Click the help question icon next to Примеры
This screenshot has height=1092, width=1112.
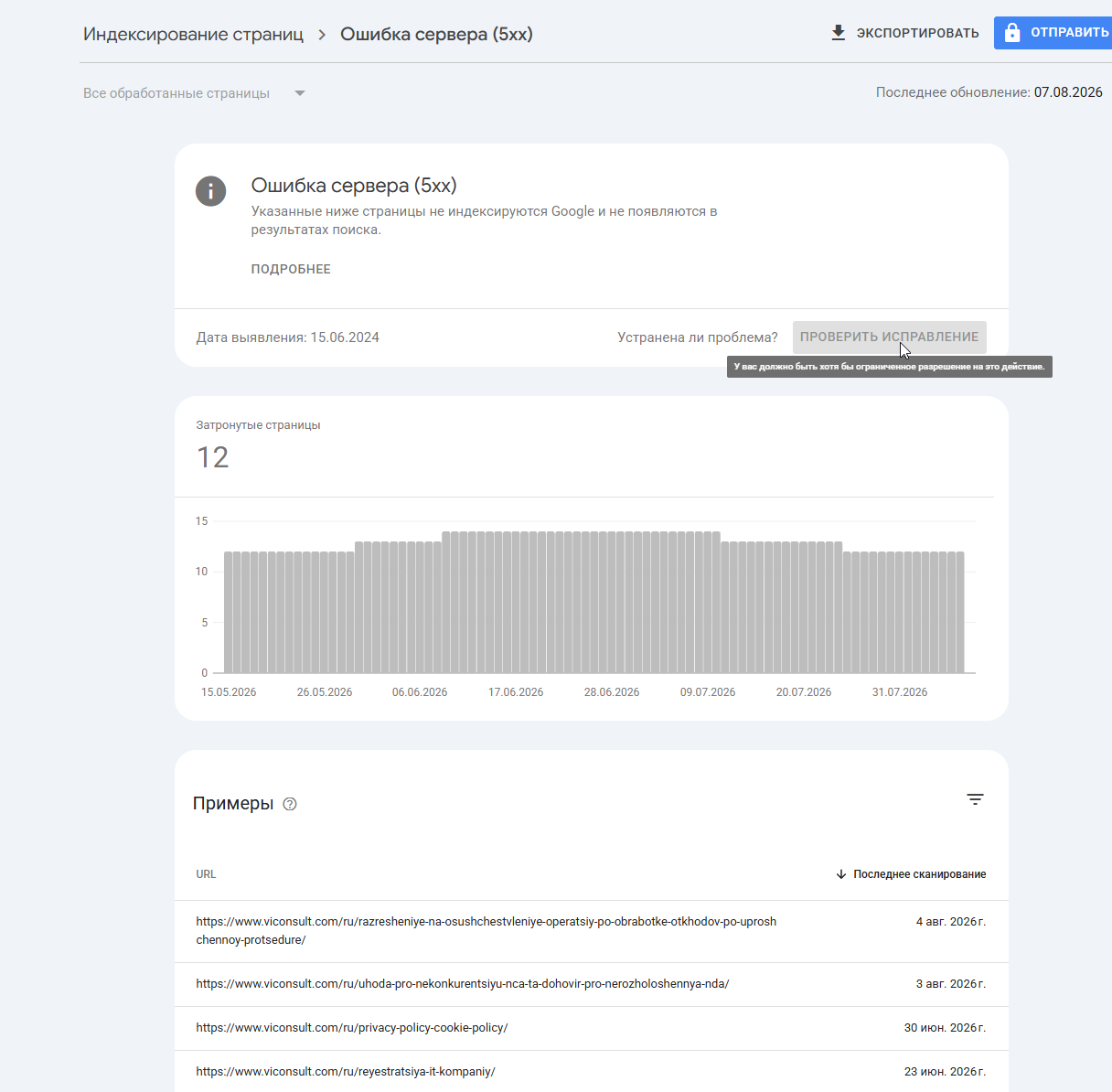tap(290, 804)
